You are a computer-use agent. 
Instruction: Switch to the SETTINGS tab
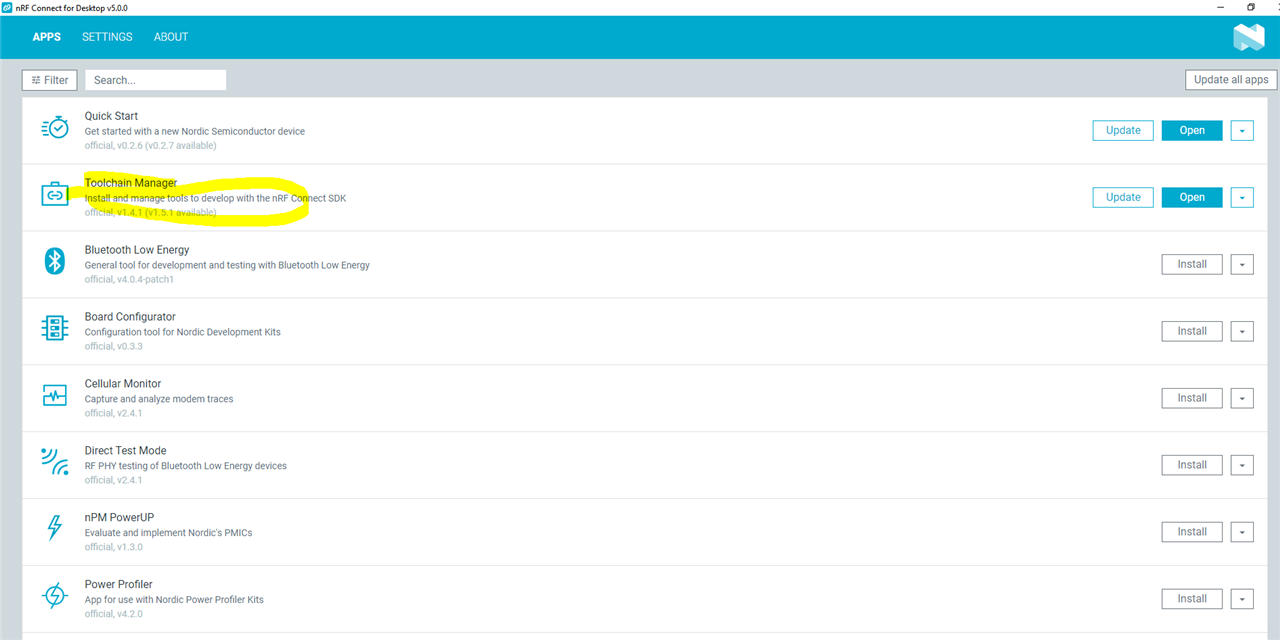[107, 37]
